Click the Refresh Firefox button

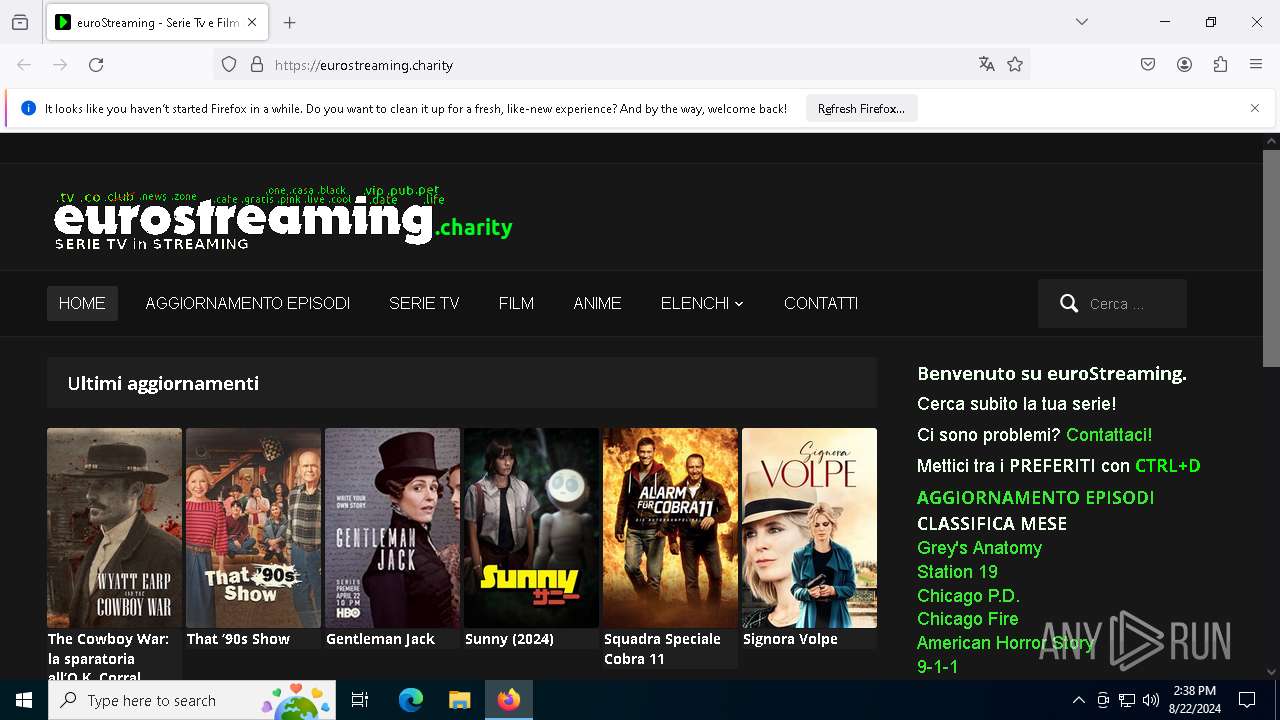[861, 109]
